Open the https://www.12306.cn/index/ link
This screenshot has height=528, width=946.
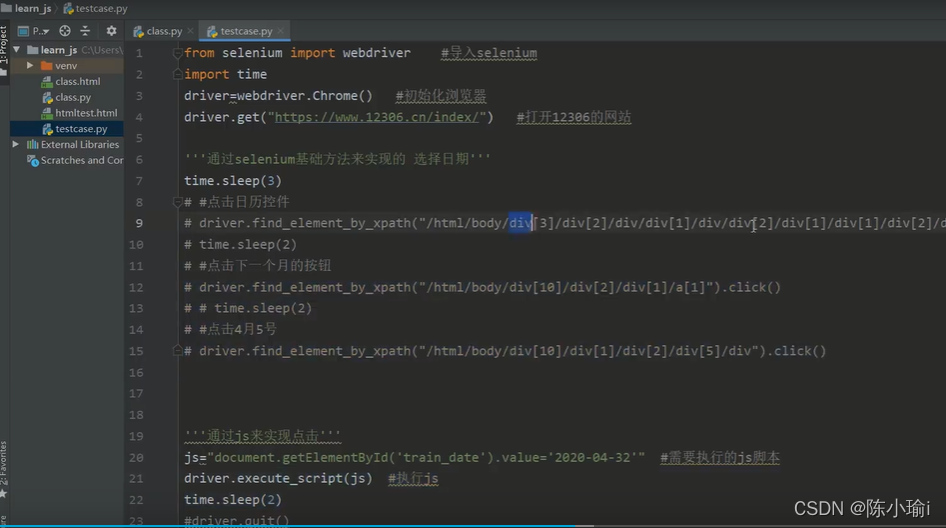(377, 117)
